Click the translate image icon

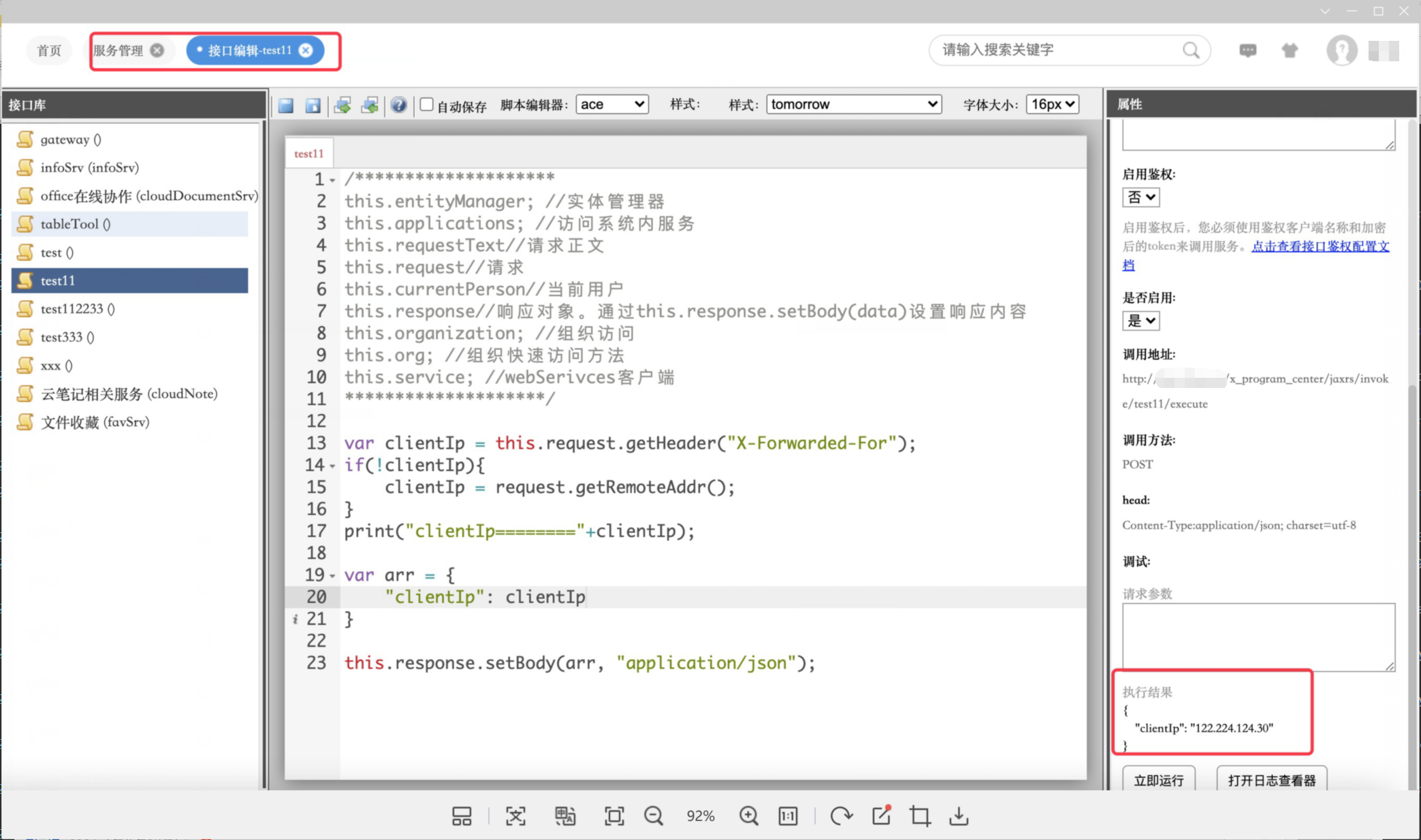pyautogui.click(x=564, y=815)
